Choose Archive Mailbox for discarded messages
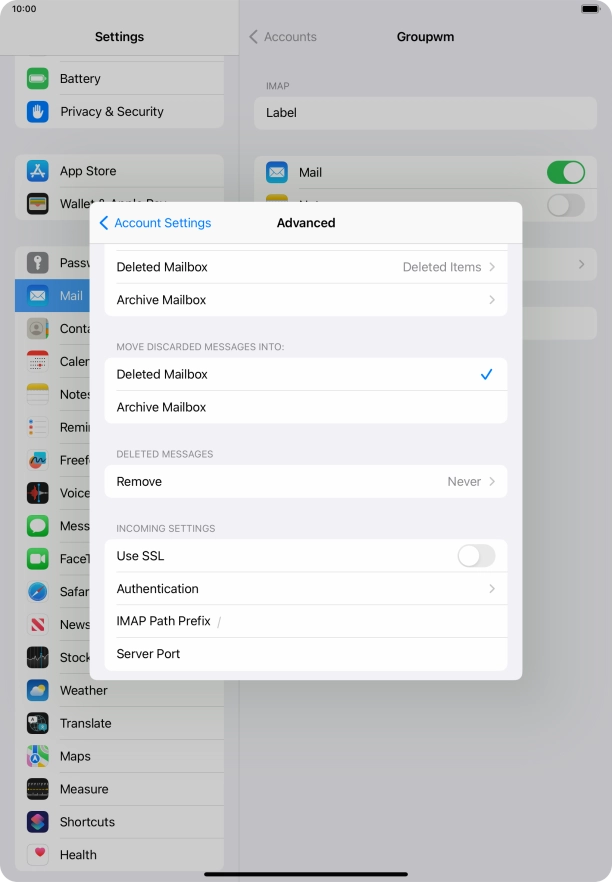 (305, 407)
